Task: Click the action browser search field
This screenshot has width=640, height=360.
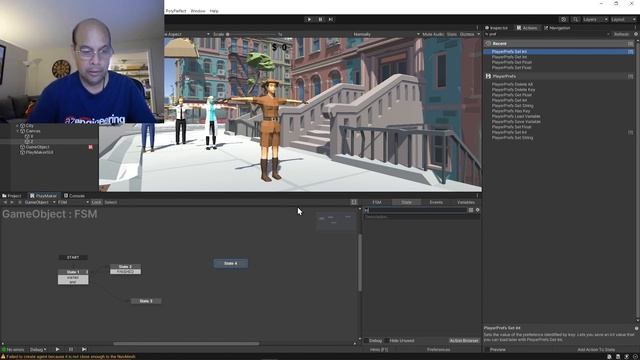Action: pyautogui.click(x=547, y=34)
